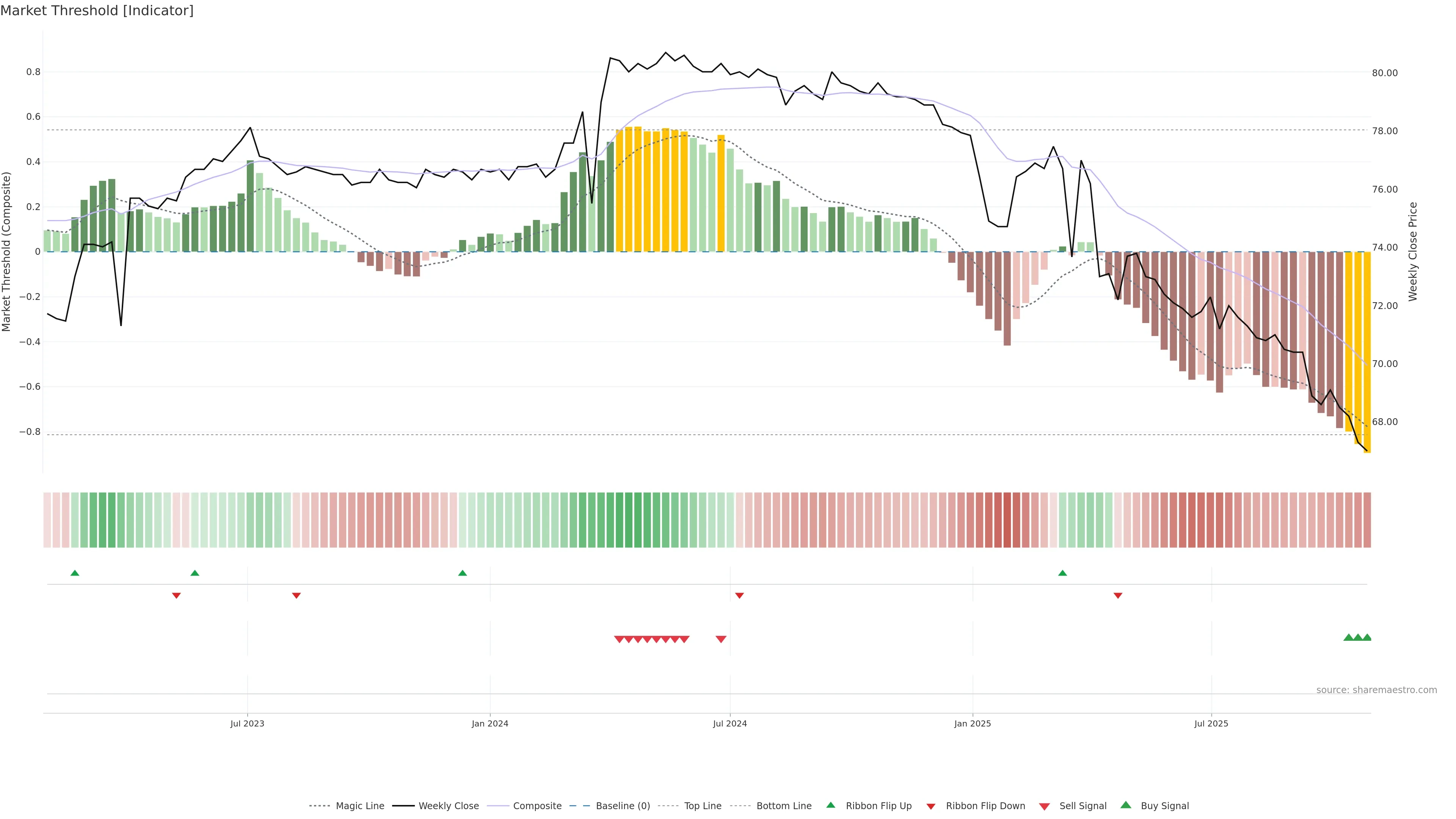Click the isolated Sell Signal marker before Jul 2024
The image size is (1456, 819).
[721, 639]
